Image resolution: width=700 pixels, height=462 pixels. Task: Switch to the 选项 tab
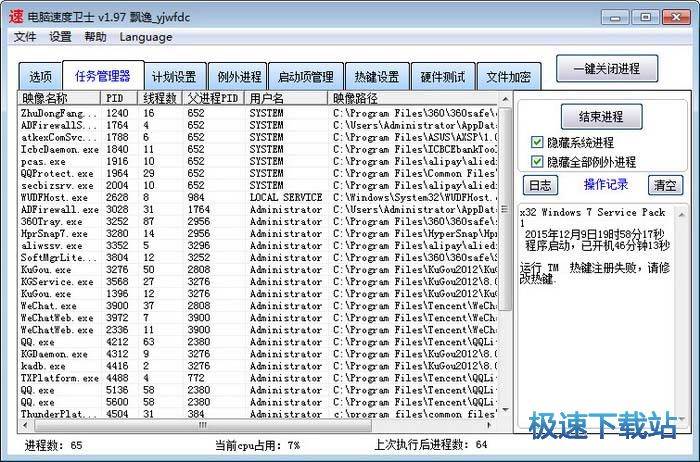[x=40, y=77]
